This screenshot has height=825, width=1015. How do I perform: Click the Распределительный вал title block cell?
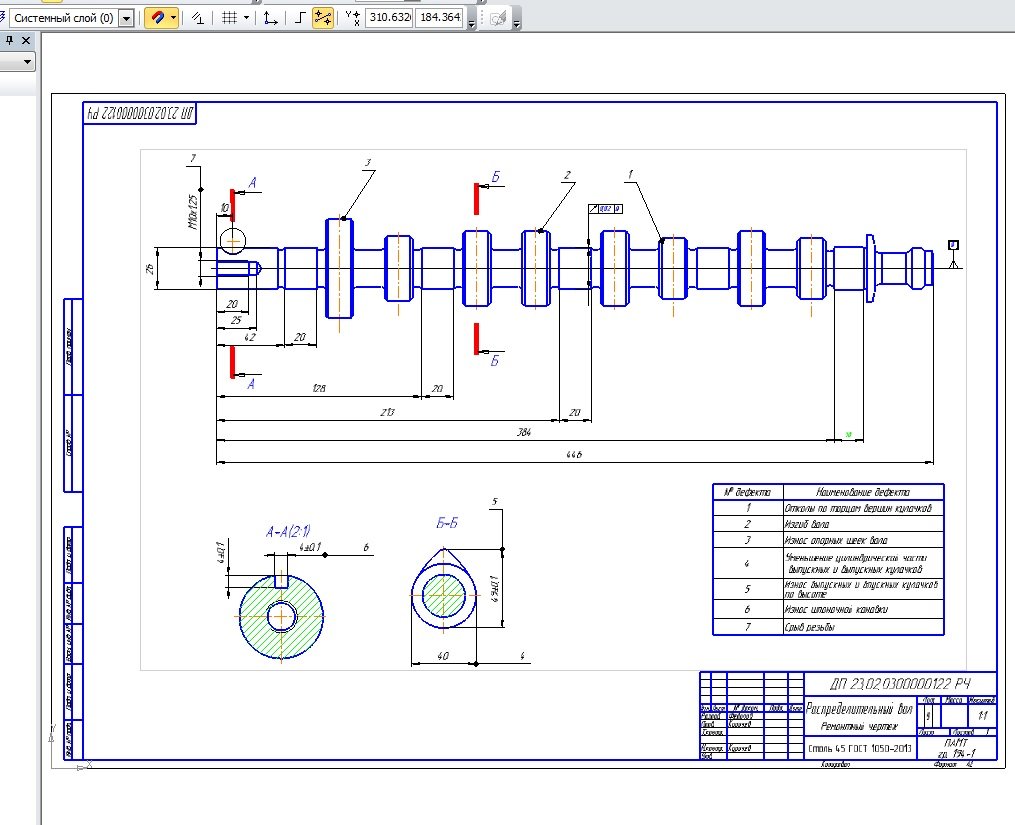click(x=859, y=708)
